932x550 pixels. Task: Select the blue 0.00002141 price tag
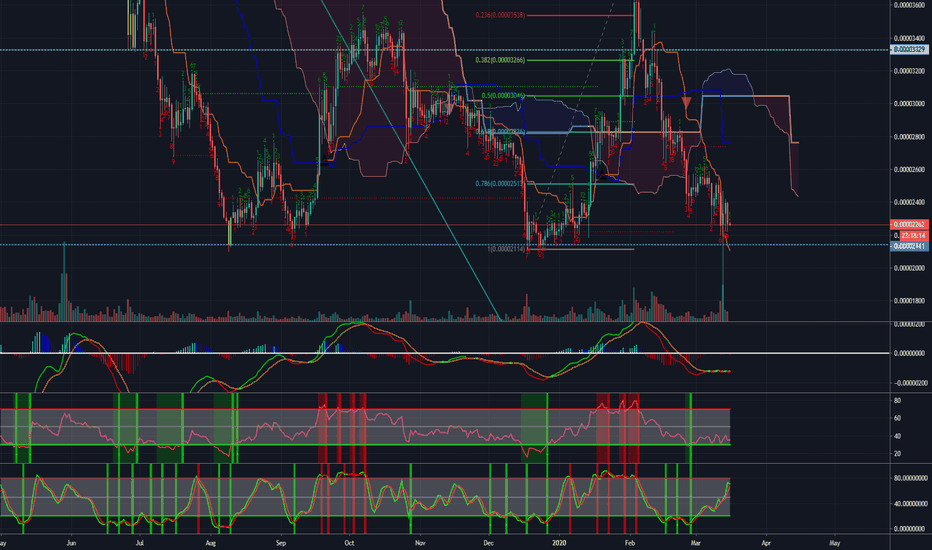pos(909,246)
